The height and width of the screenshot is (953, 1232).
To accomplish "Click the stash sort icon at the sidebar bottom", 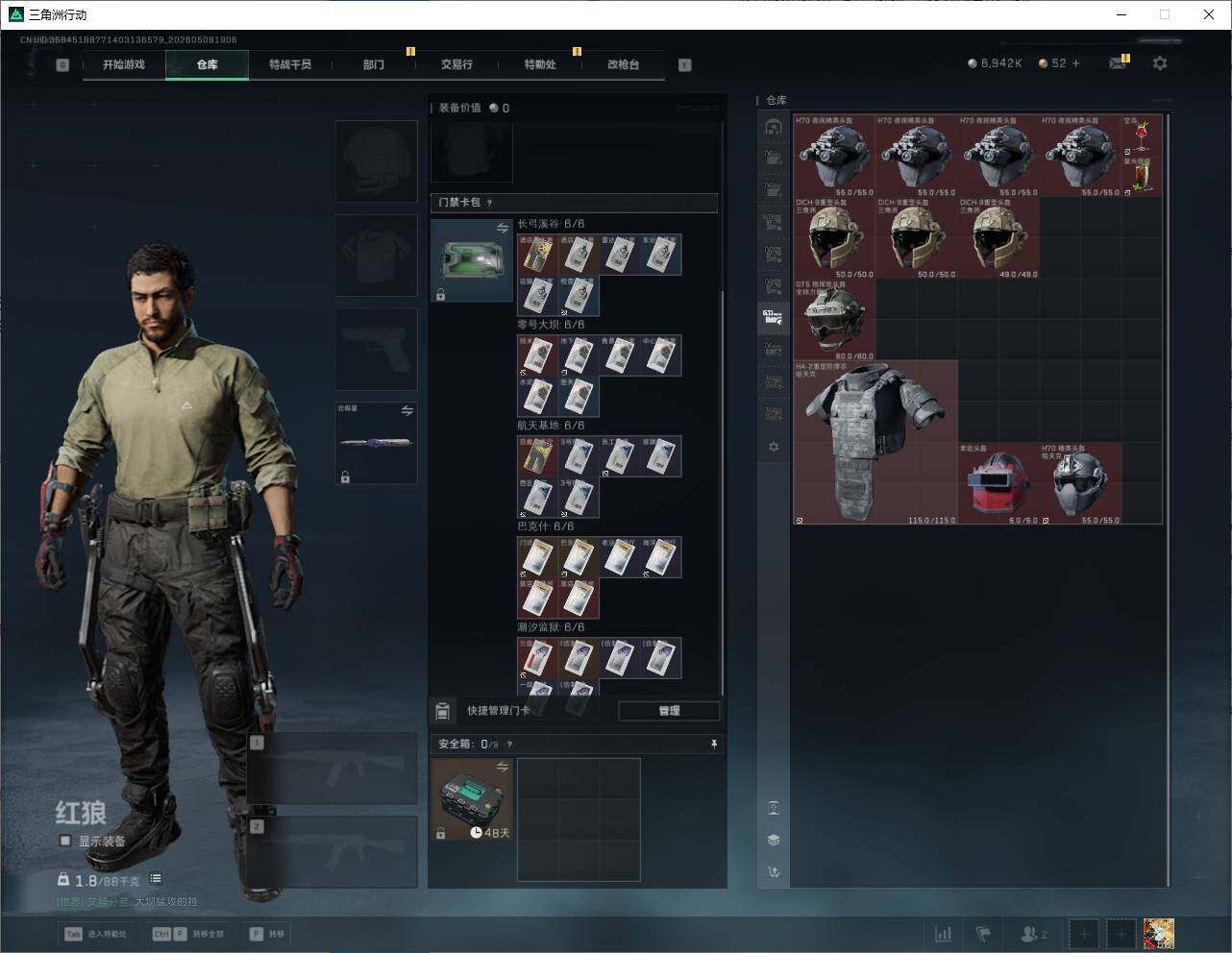I will (x=774, y=872).
